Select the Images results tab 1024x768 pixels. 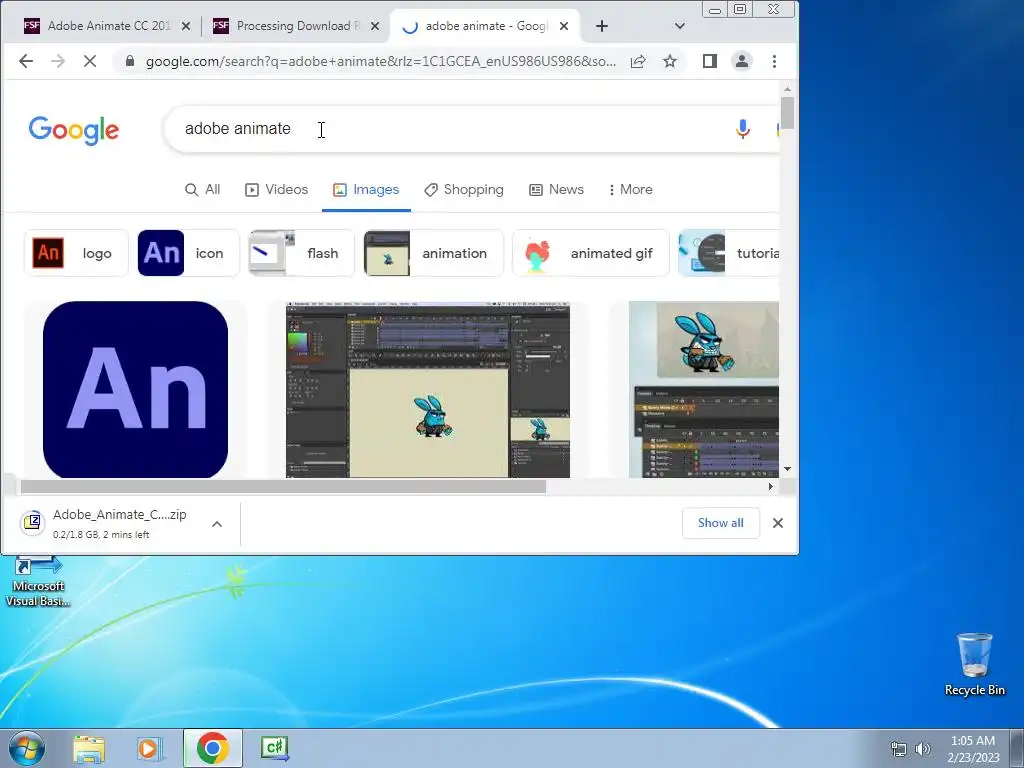(x=366, y=189)
